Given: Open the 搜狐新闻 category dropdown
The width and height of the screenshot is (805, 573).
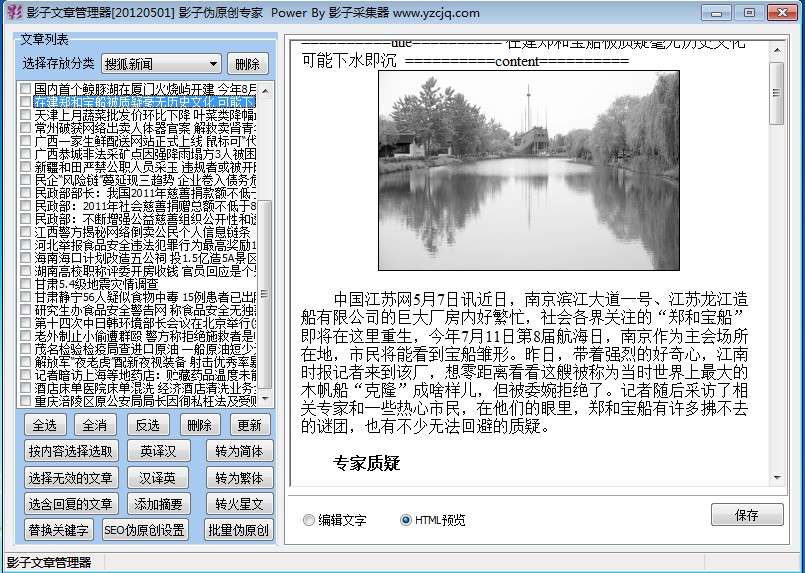Looking at the screenshot, I should pos(161,64).
